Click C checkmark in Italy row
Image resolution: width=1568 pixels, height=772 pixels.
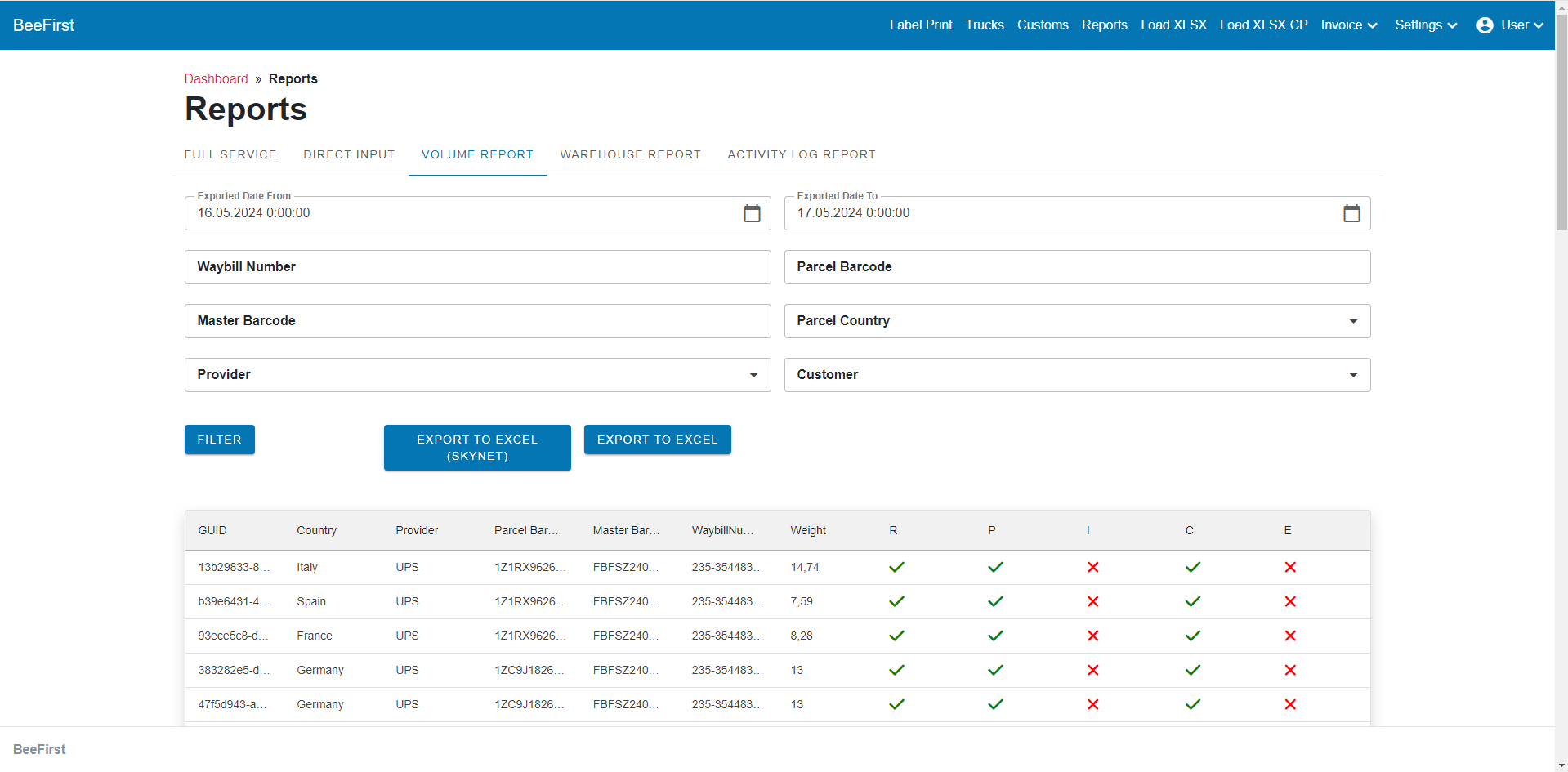pos(1193,567)
